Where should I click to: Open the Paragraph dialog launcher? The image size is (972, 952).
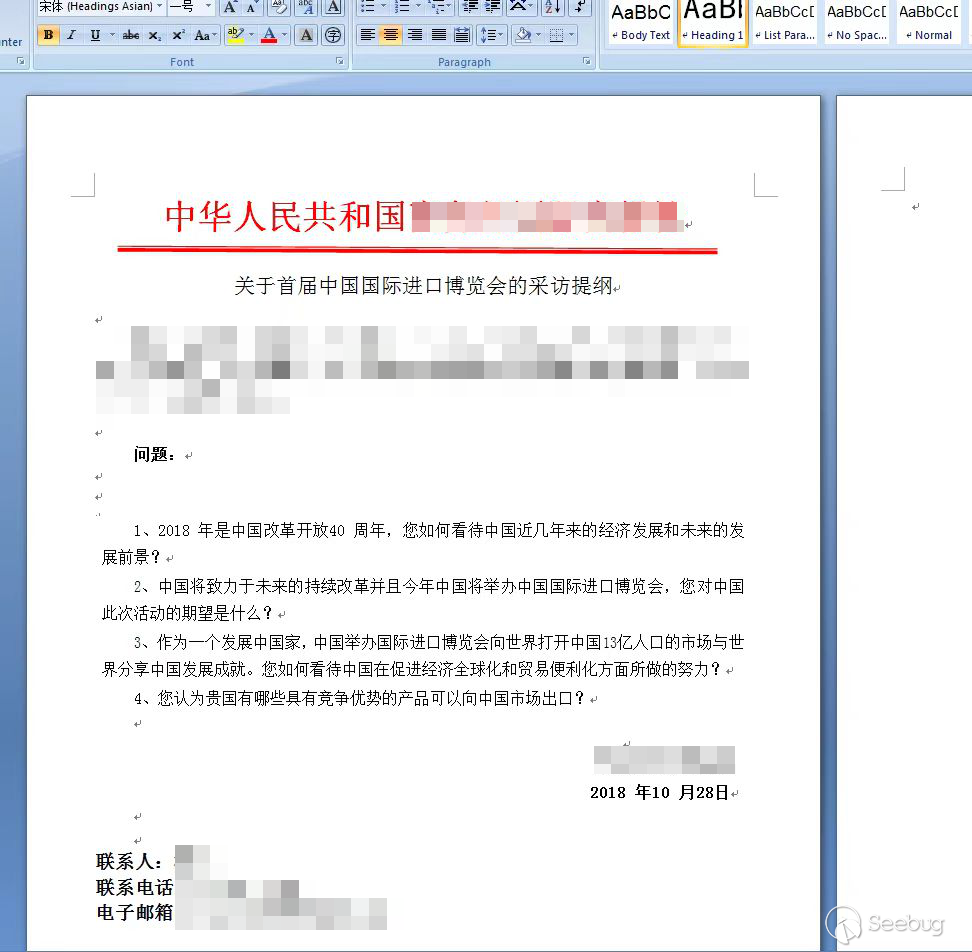(x=586, y=61)
